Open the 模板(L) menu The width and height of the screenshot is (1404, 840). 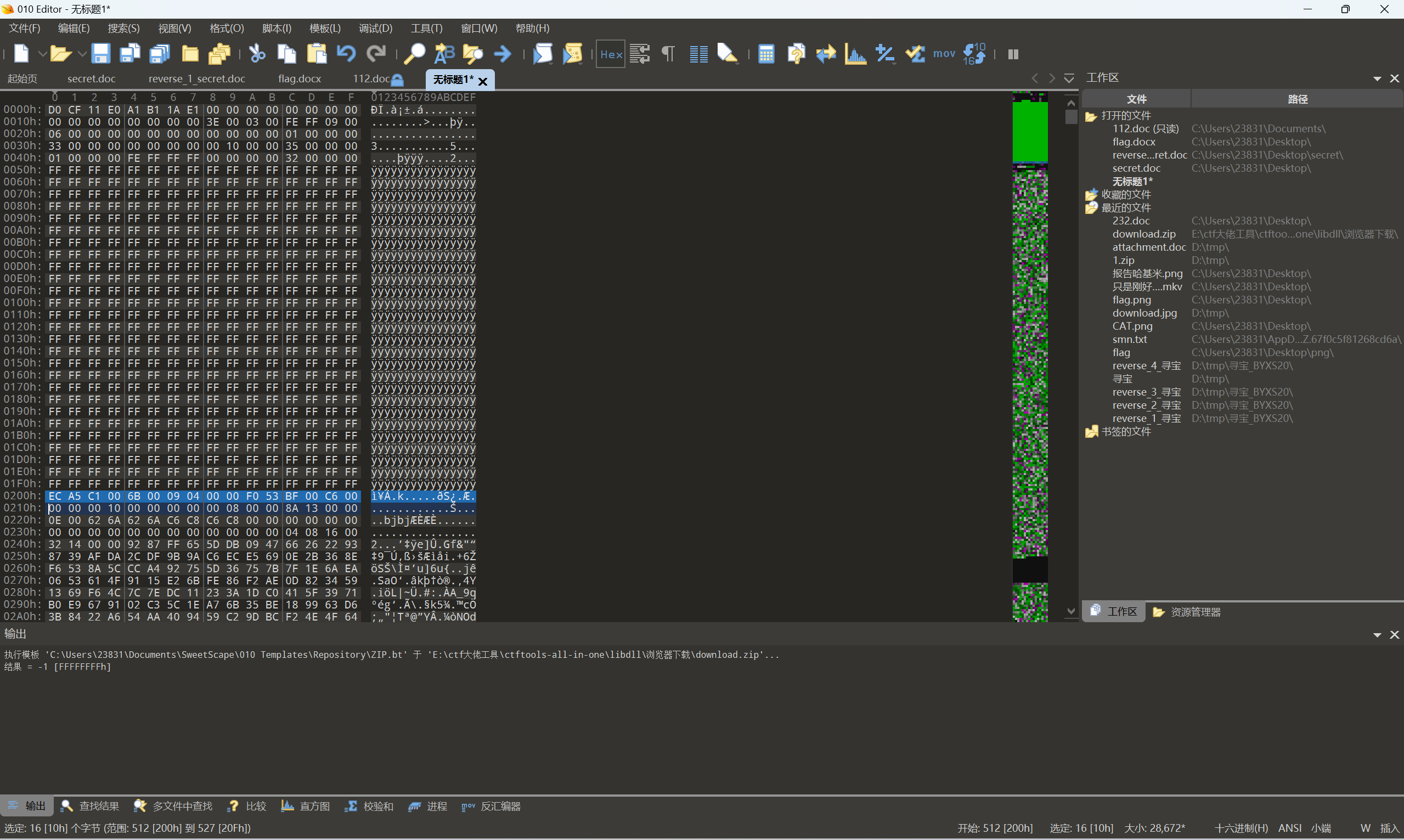[x=325, y=28]
